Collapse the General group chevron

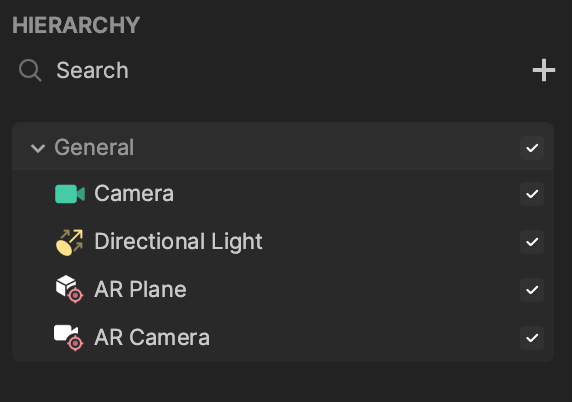[x=38, y=148]
